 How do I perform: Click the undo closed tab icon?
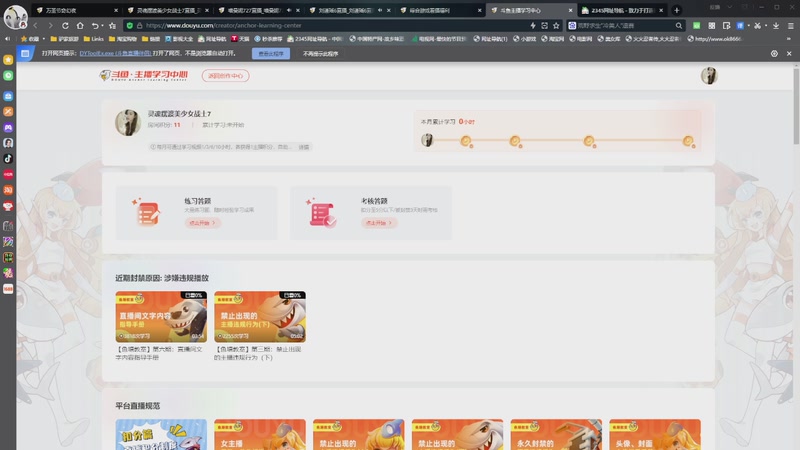[95, 26]
